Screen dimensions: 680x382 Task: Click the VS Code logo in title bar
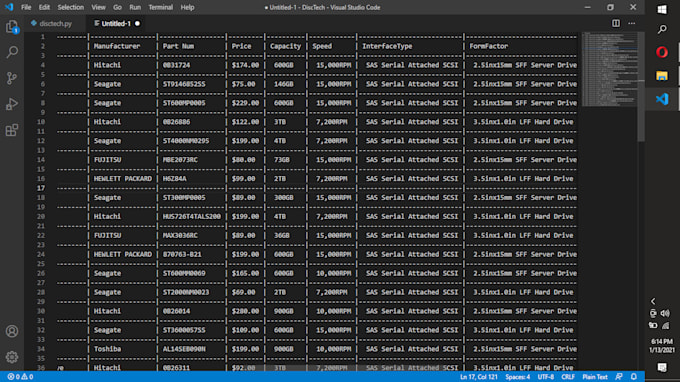click(9, 7)
